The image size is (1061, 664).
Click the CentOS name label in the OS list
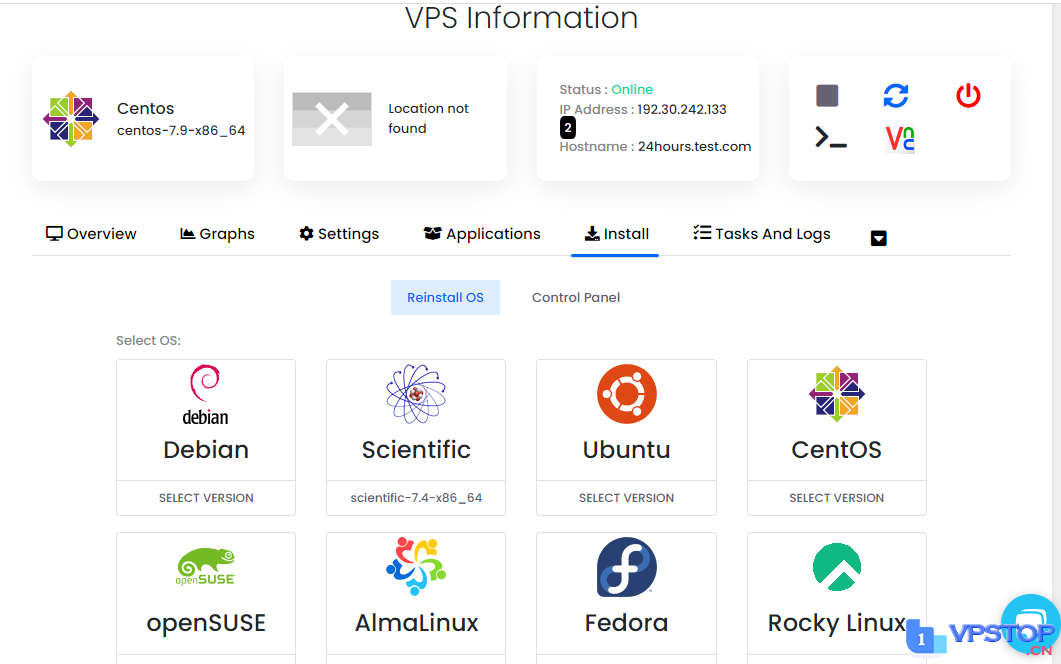pyautogui.click(x=837, y=450)
